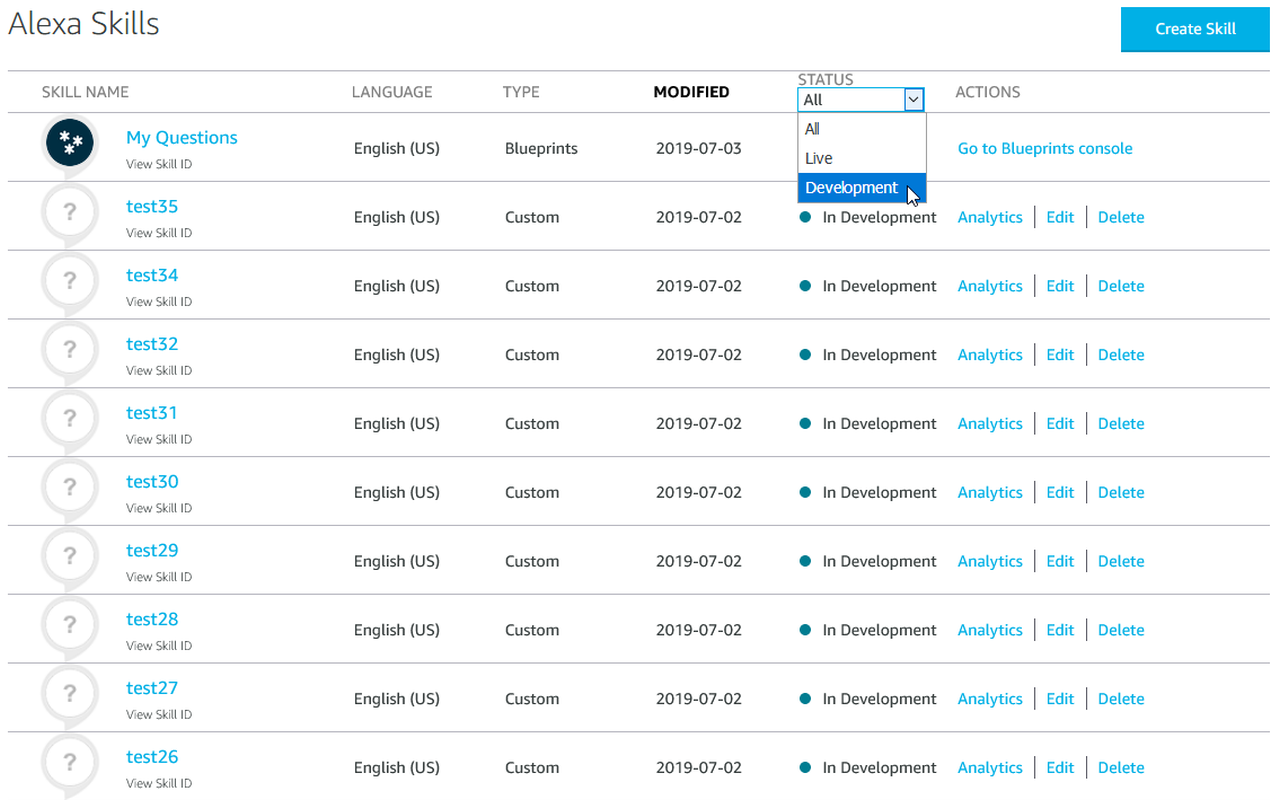Edit the test34 skill
1280x800 pixels.
coord(1060,286)
